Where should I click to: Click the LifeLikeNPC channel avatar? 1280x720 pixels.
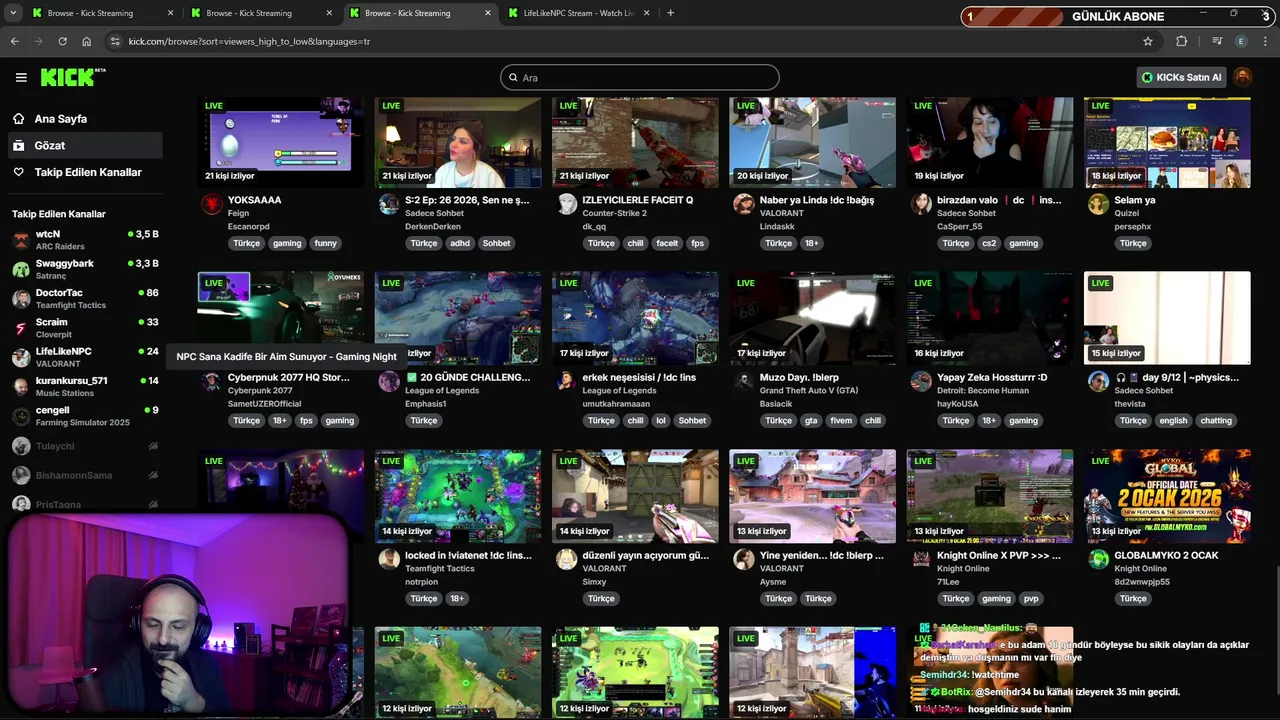(x=21, y=357)
